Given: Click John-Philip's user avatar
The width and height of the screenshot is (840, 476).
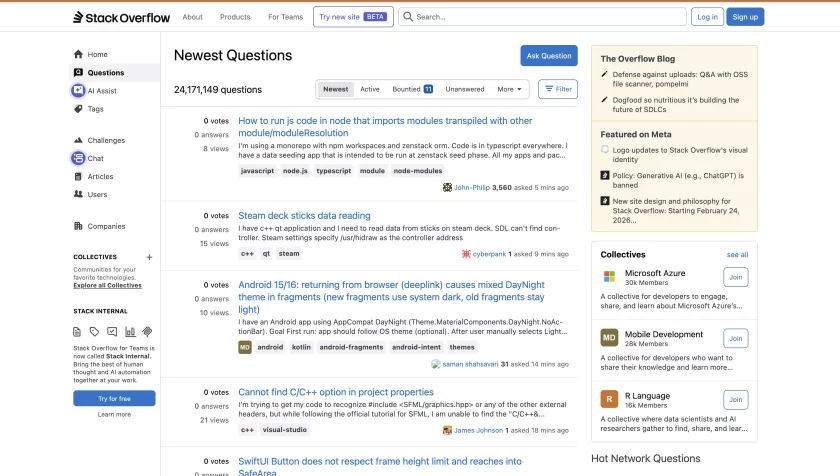Looking at the screenshot, I should (447, 187).
